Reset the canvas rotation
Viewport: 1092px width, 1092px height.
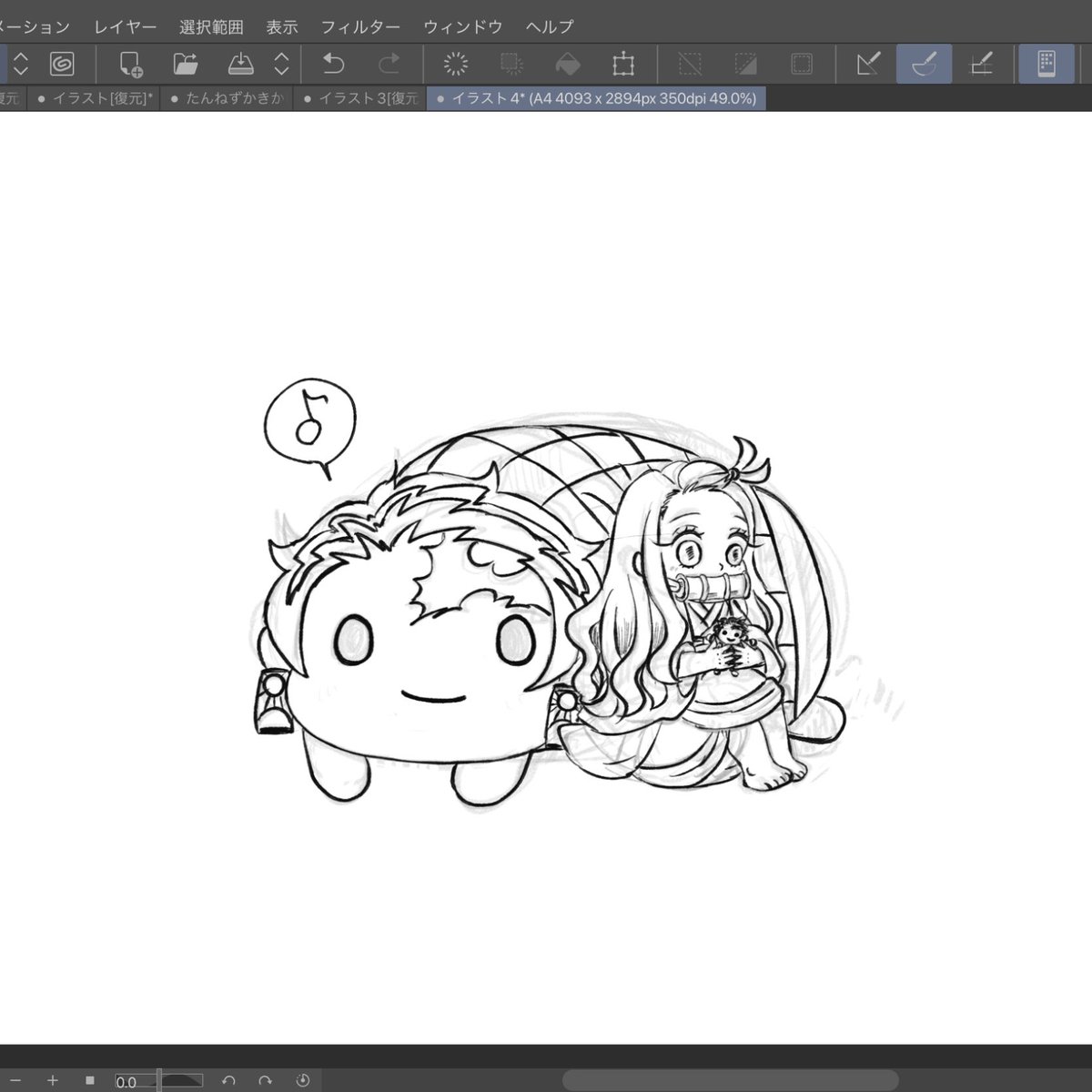303,1080
